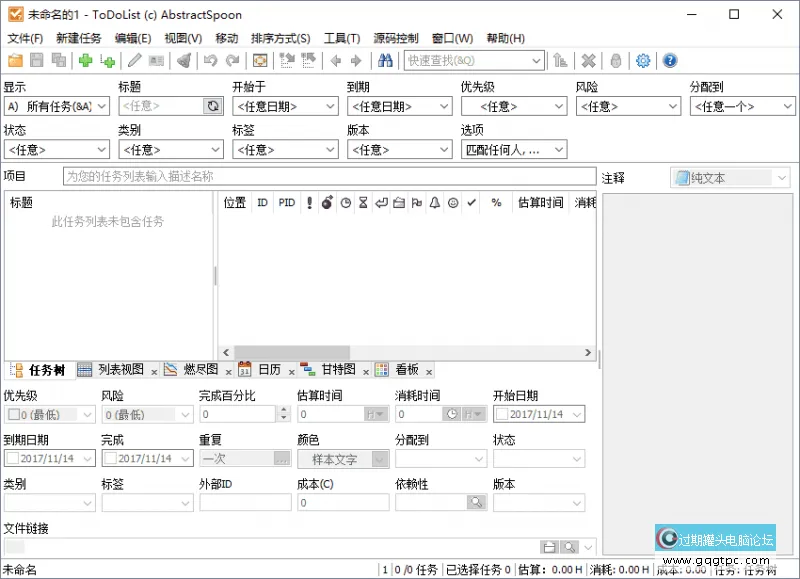Open the 工具(T) menu
800x579 pixels.
point(341,38)
